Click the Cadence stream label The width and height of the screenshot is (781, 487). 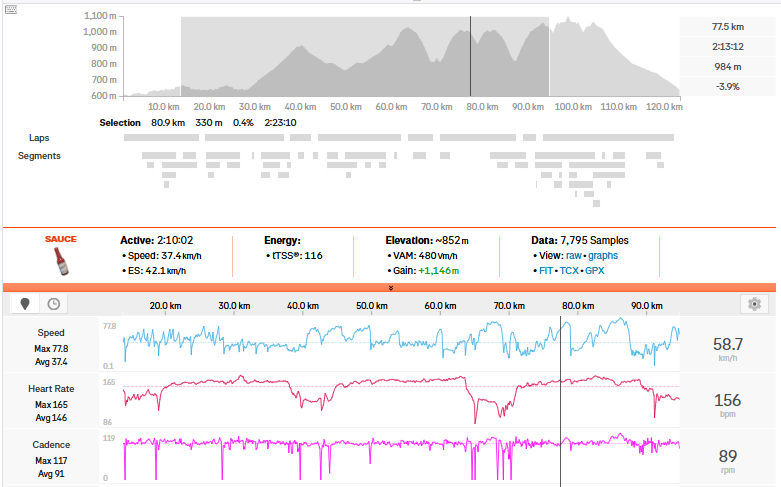click(51, 445)
